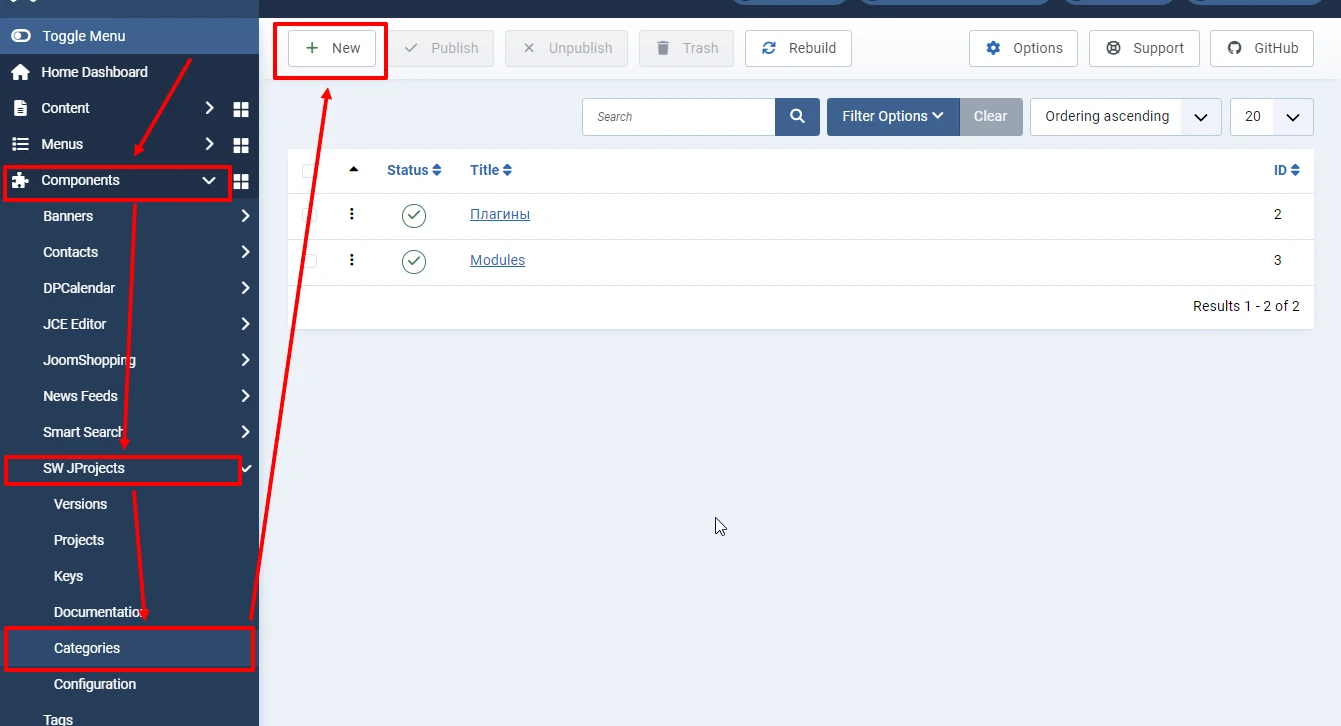The width and height of the screenshot is (1341, 726).
Task: Open the Menus dashboard grid icon
Action: click(241, 145)
